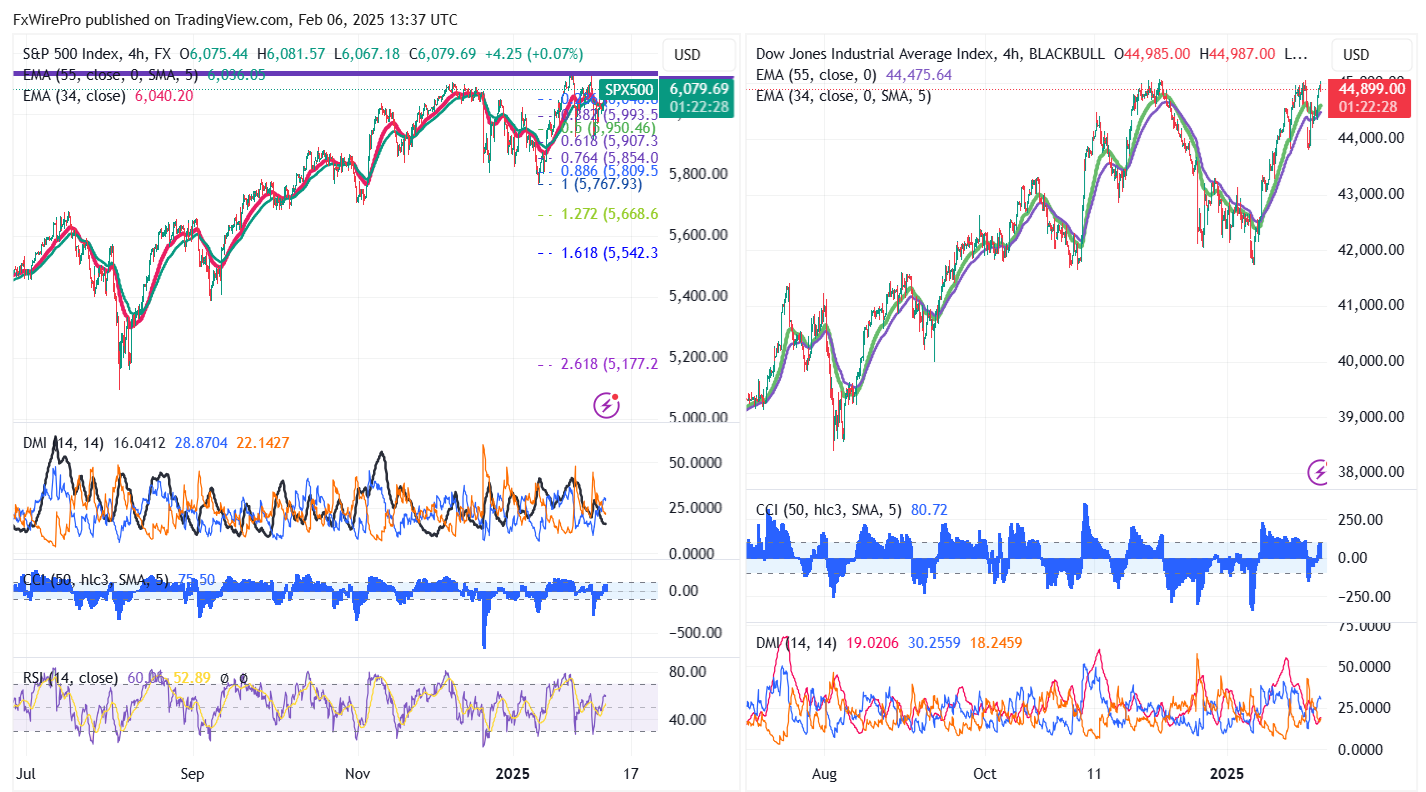Click the 250.00 CCI axis label

1360,520
